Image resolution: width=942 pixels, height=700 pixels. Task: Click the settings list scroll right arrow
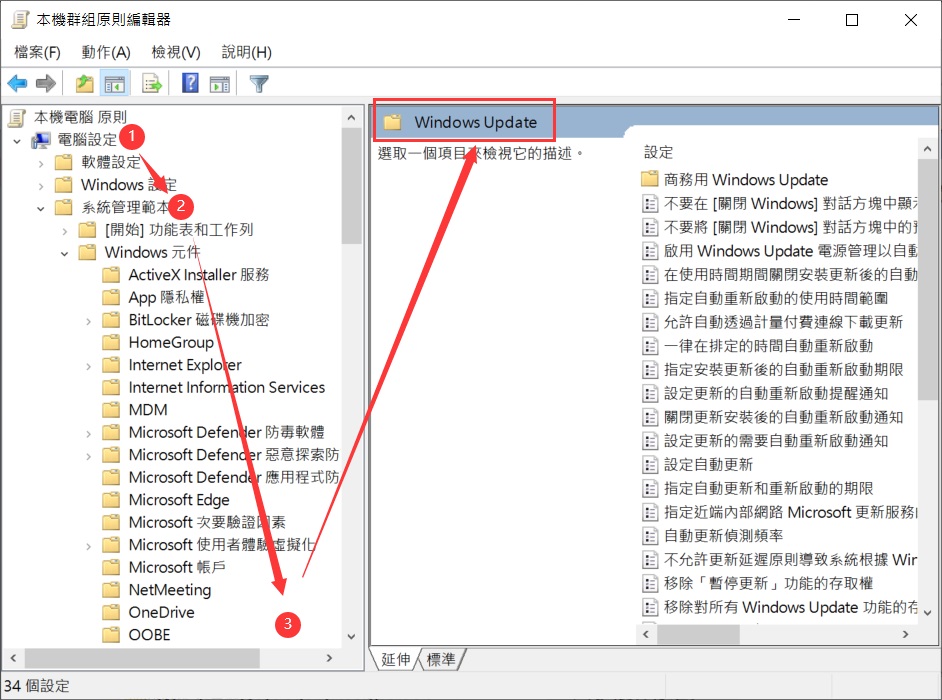(x=905, y=635)
